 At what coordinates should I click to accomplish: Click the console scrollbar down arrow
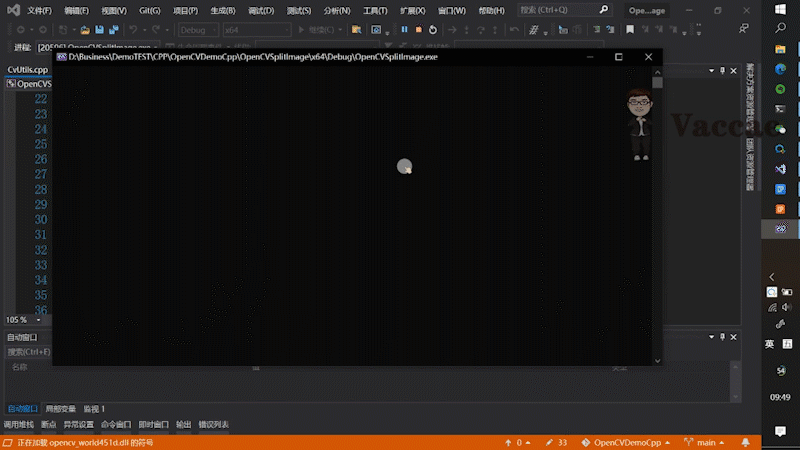pos(657,360)
